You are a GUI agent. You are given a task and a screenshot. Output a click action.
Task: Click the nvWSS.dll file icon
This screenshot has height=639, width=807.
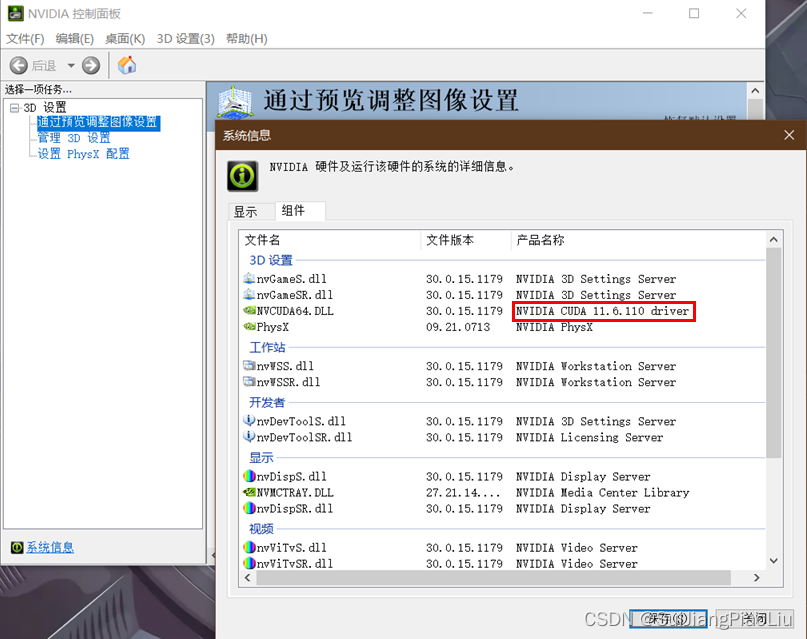pos(249,366)
